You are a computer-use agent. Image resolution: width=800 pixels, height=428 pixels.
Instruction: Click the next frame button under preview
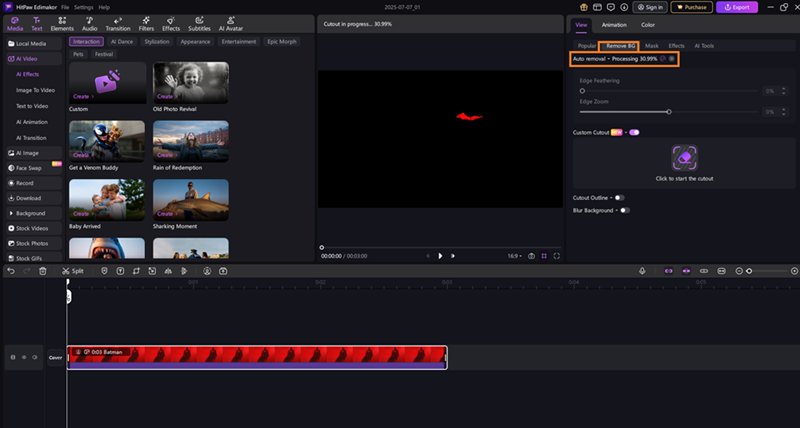coord(453,256)
